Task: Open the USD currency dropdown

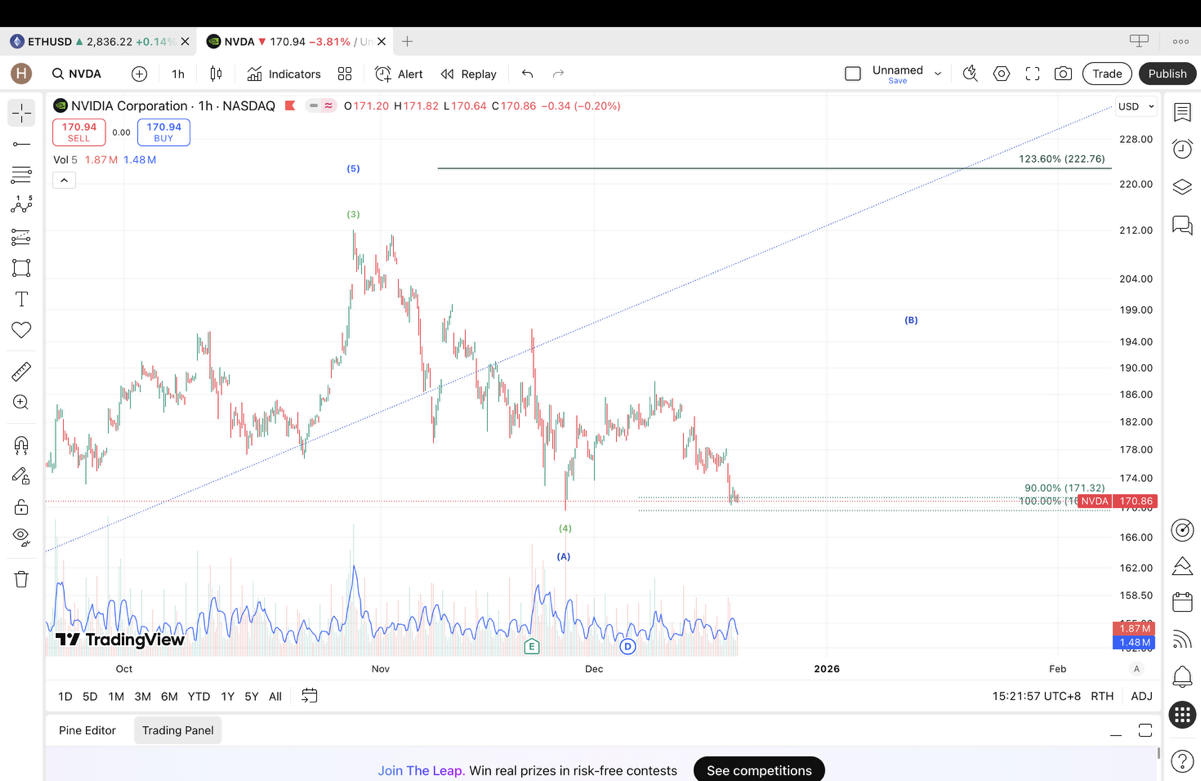Action: click(1135, 106)
